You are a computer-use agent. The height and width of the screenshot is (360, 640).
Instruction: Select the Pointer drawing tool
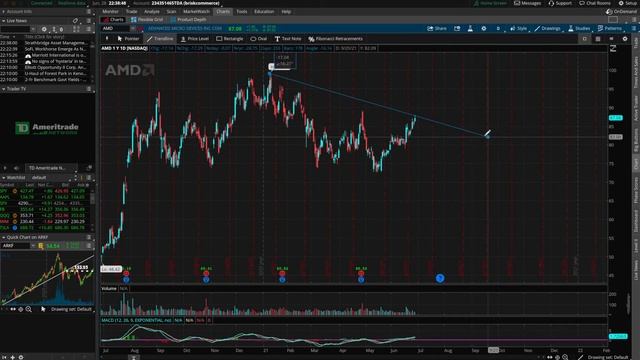(x=129, y=39)
